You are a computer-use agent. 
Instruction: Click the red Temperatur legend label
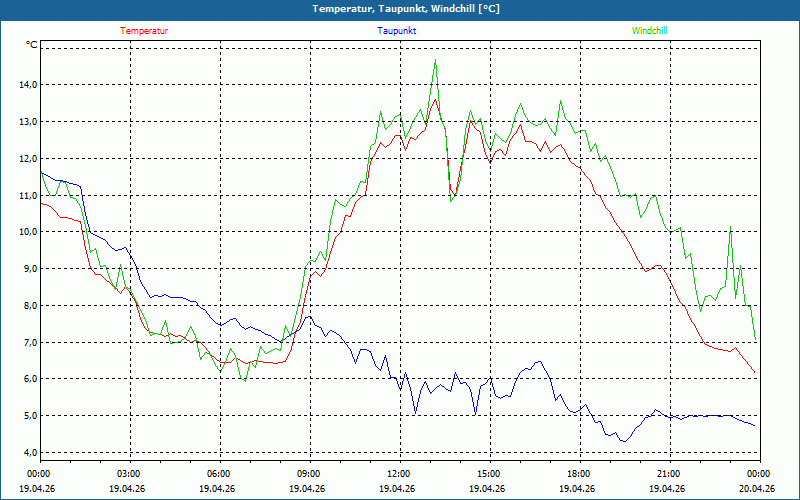point(144,31)
